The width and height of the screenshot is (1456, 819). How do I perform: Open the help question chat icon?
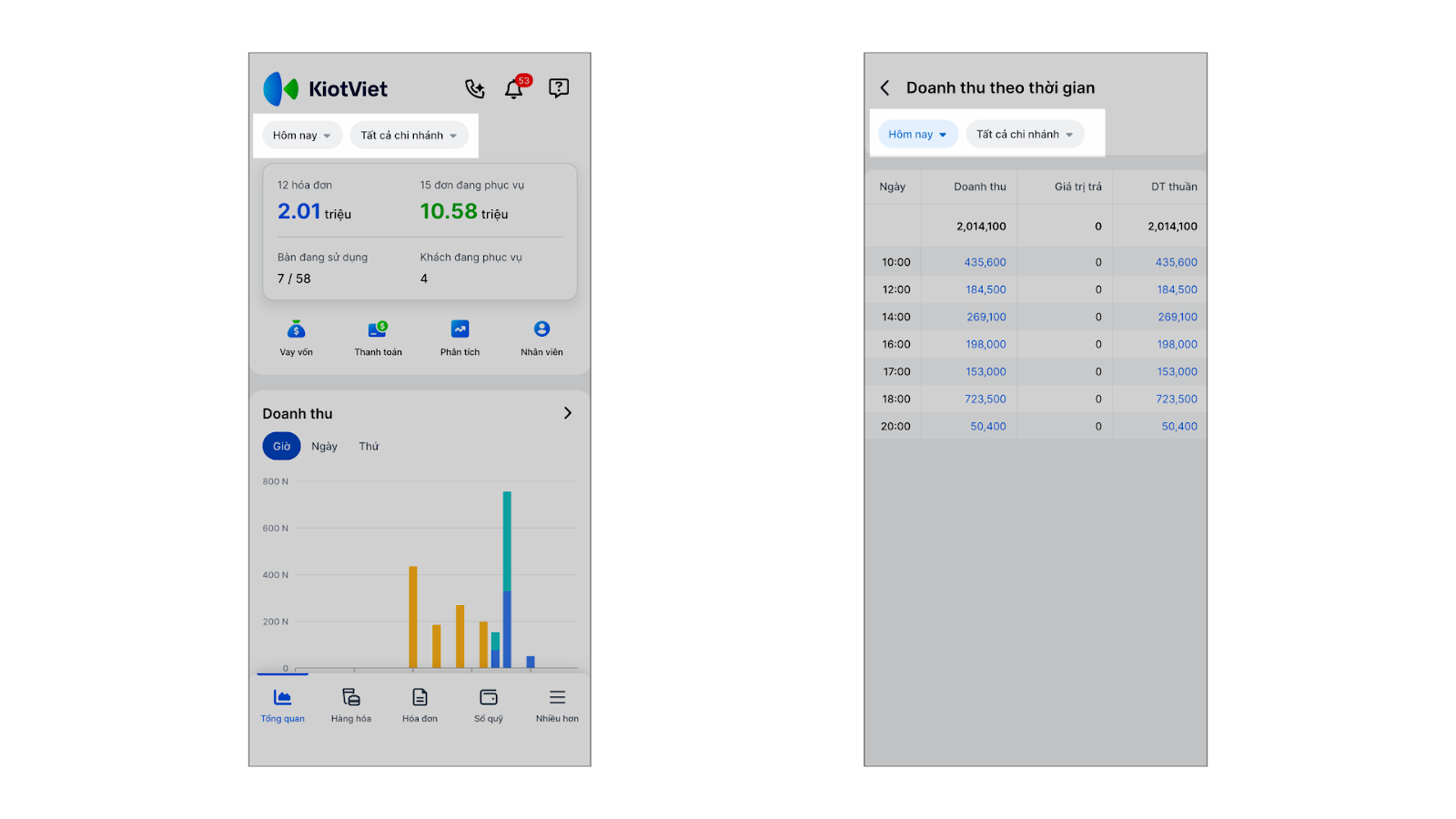pos(559,87)
